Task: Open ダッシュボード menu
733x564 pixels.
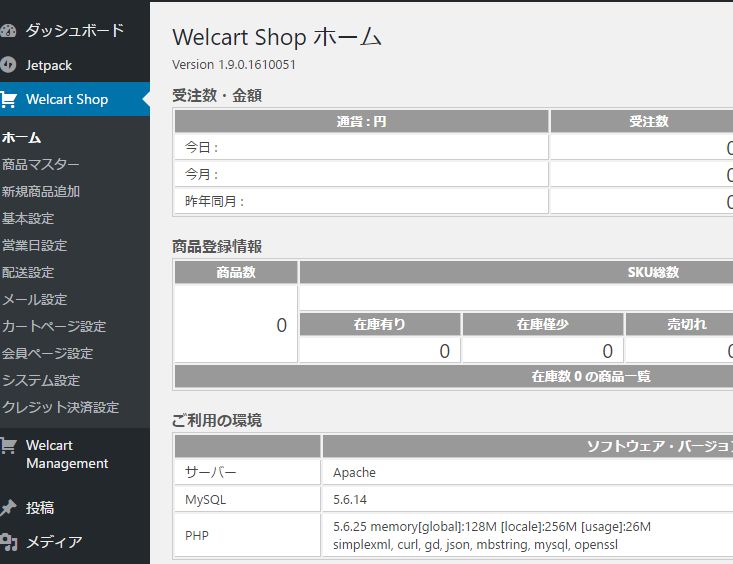Action: click(75, 30)
